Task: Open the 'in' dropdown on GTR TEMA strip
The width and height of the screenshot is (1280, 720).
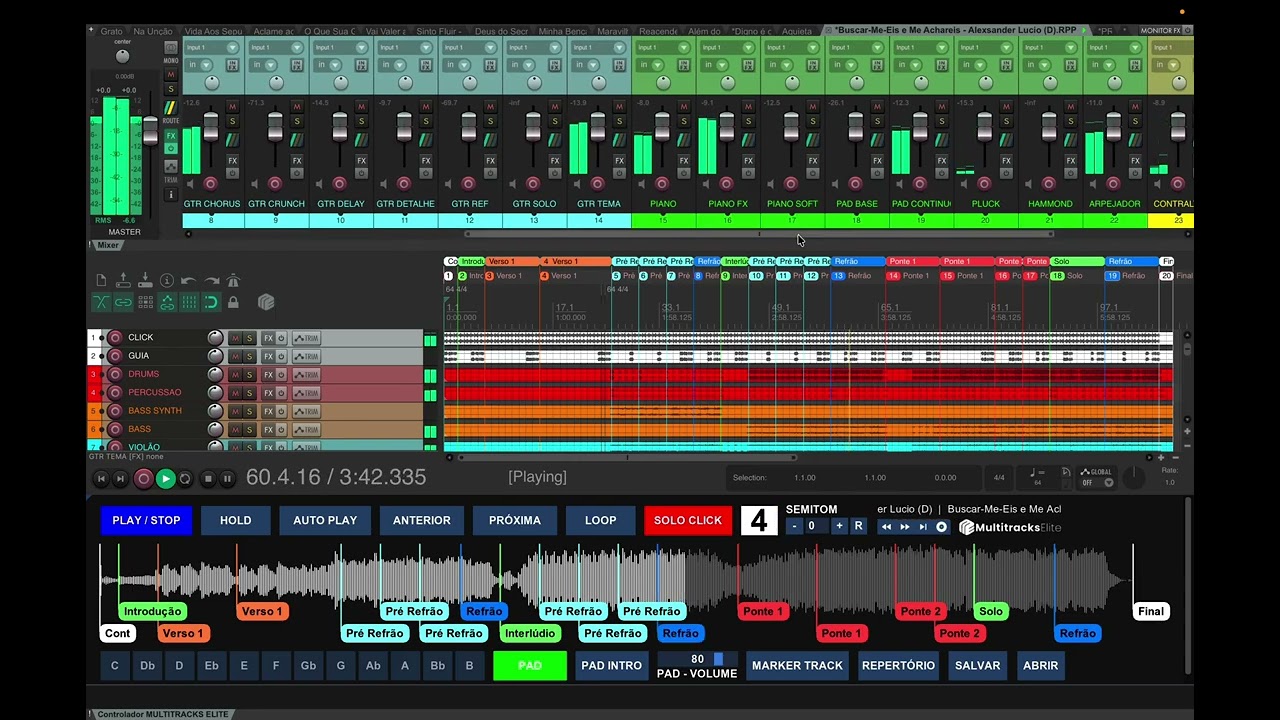Action: [x=586, y=65]
